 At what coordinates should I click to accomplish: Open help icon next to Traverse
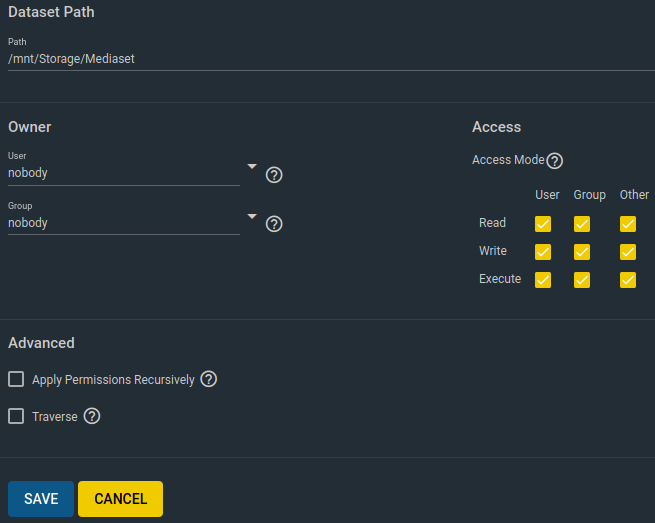tap(92, 416)
